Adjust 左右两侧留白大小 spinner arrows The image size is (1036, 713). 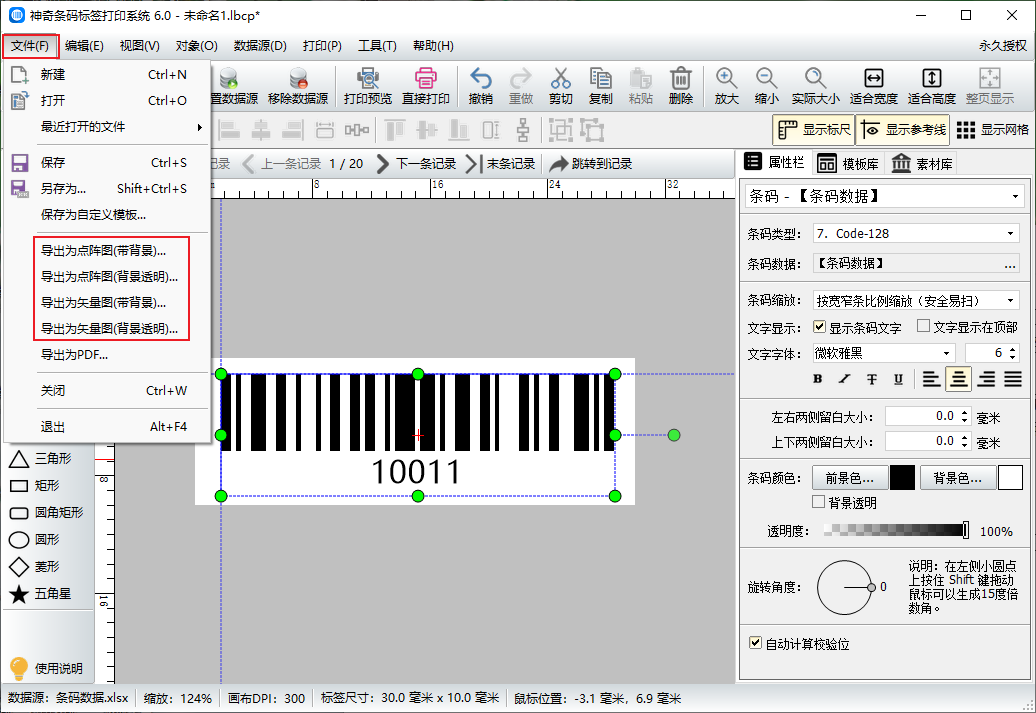pyautogui.click(x=965, y=416)
